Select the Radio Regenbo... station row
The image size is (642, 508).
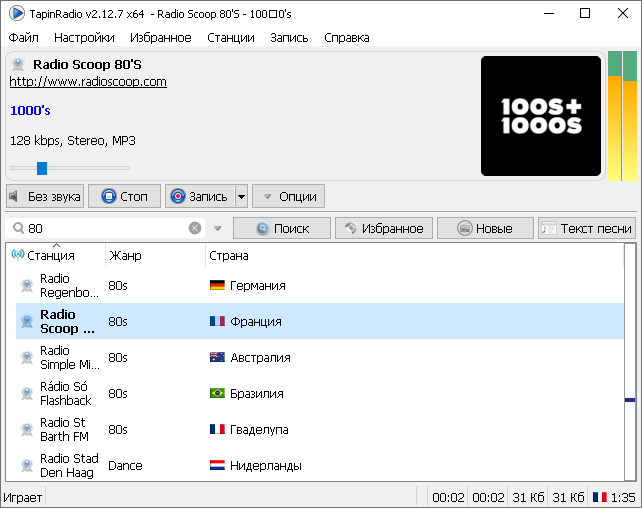320,285
